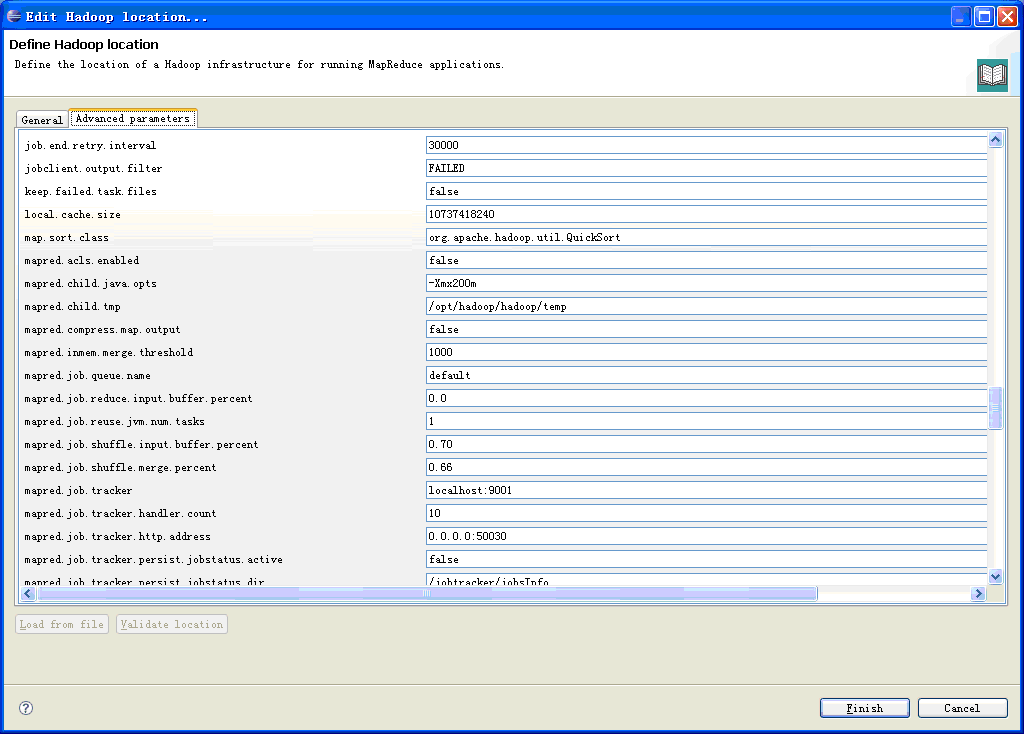Click the Validate location button

click(x=171, y=624)
